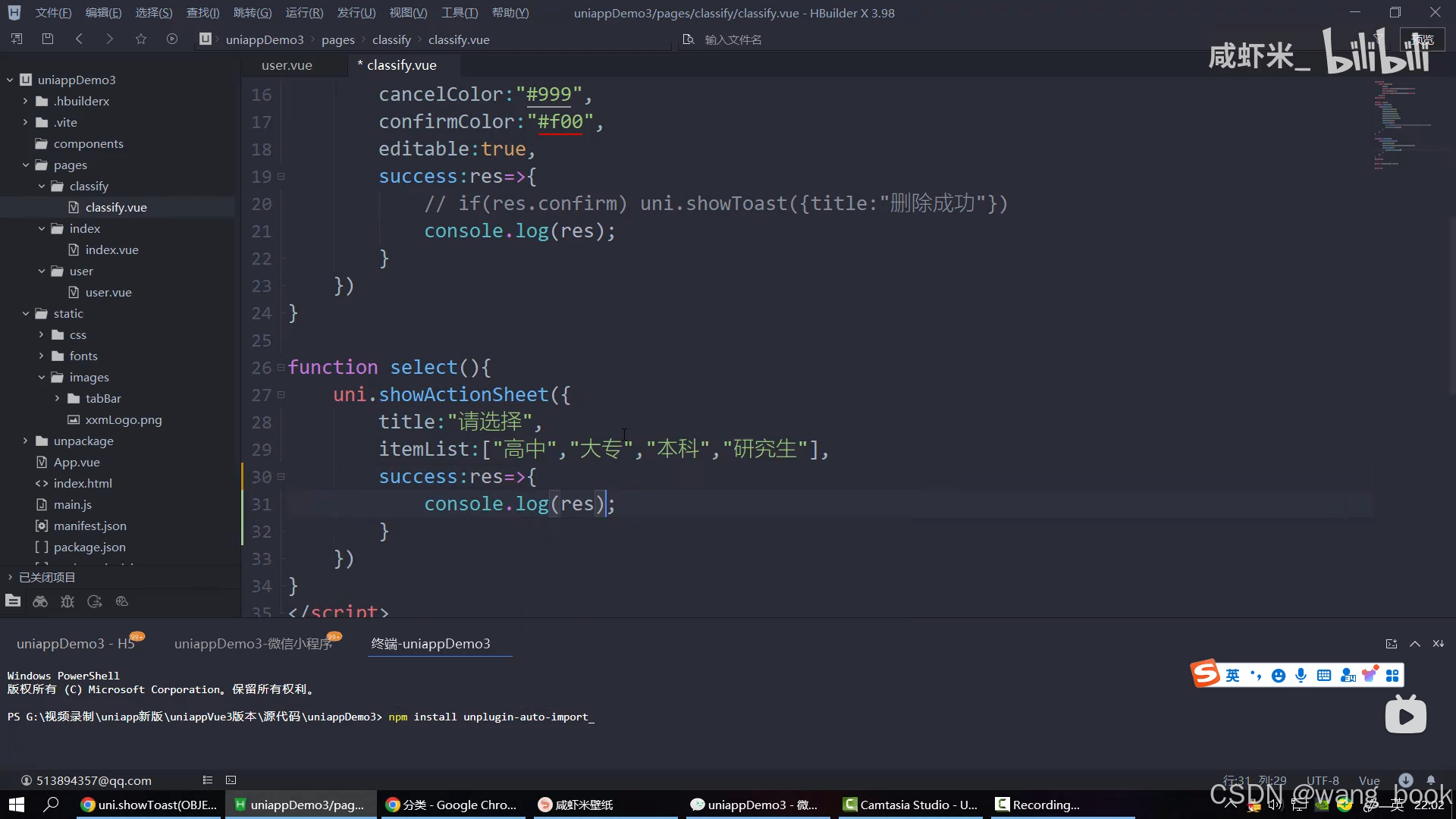
Task: Open the debug bug icon in the sidebar footer
Action: point(67,601)
